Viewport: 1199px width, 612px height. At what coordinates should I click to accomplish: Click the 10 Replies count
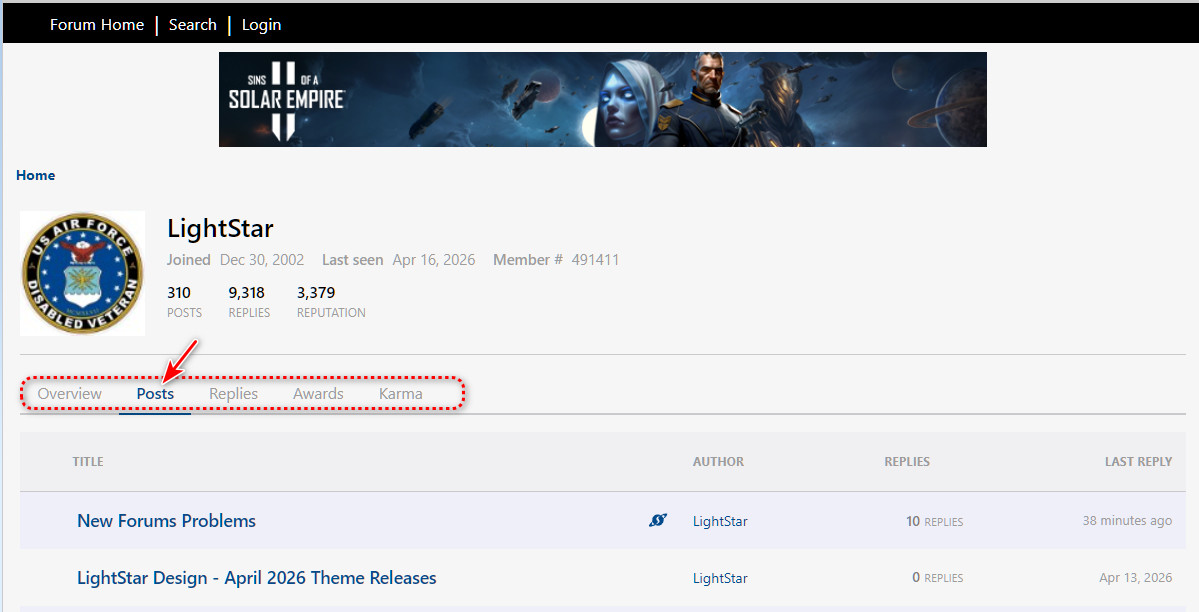934,521
